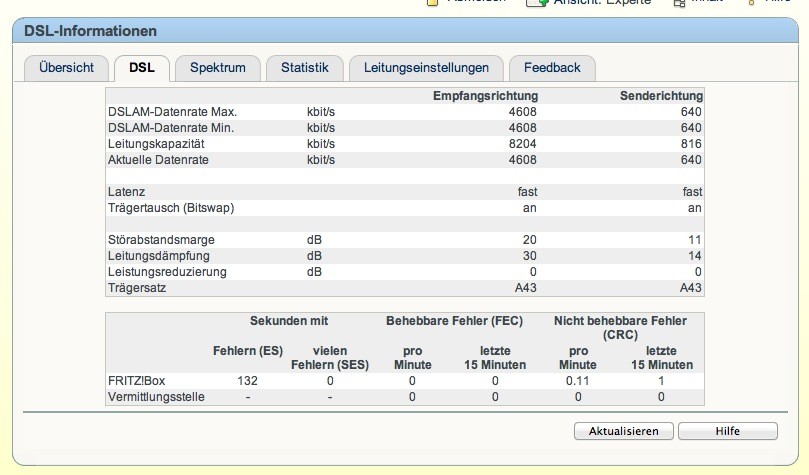
Task: Select the Leitungskapazität value 8204
Action: (x=523, y=144)
